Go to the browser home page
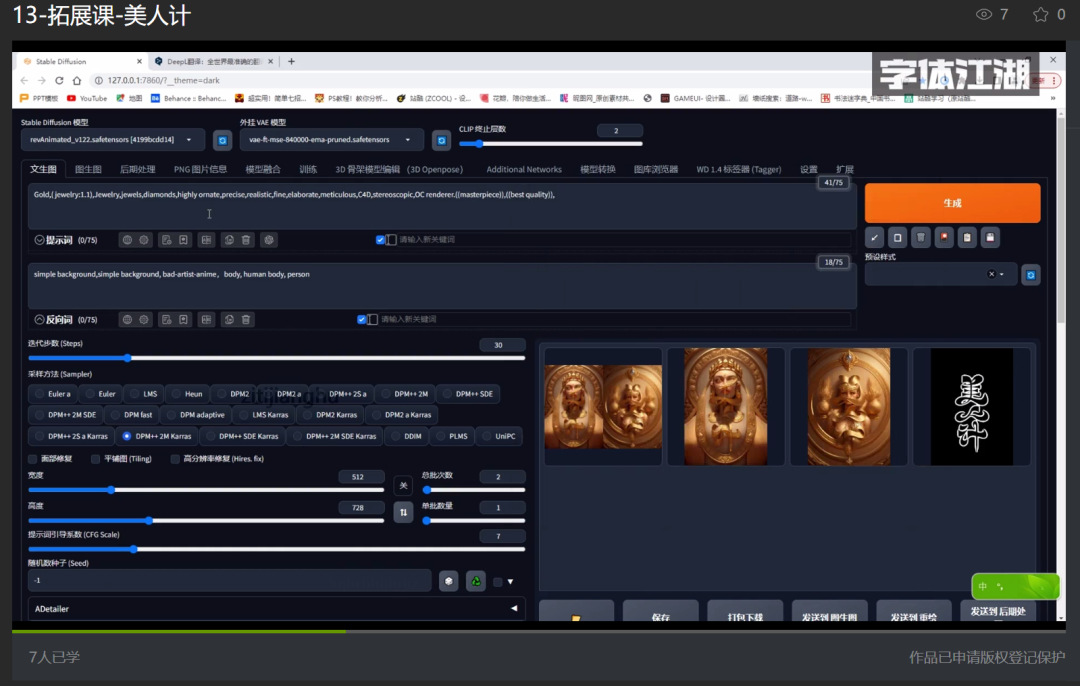This screenshot has width=1080, height=686. tap(76, 80)
